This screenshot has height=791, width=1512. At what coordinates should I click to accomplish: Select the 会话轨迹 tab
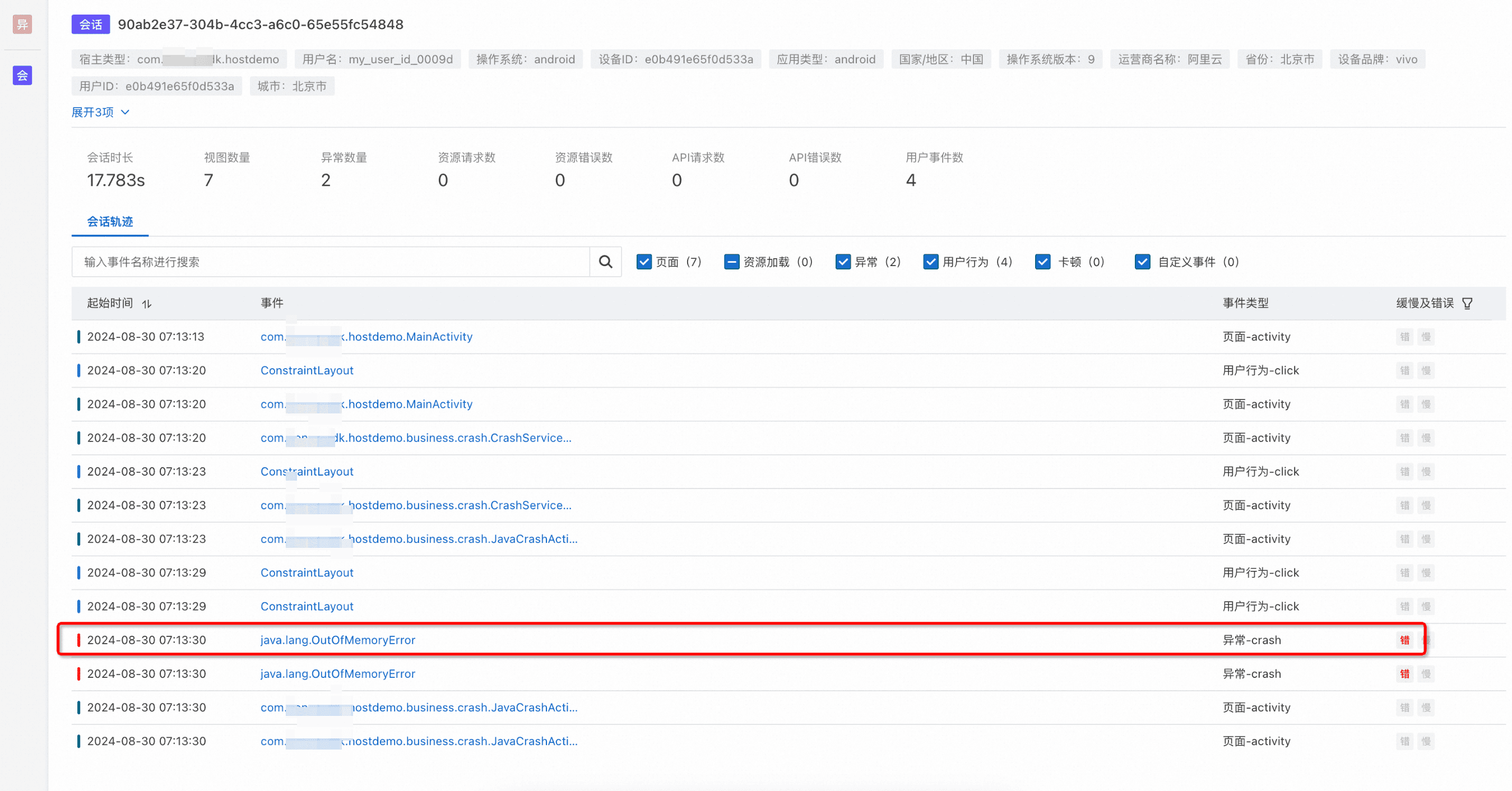click(x=110, y=222)
